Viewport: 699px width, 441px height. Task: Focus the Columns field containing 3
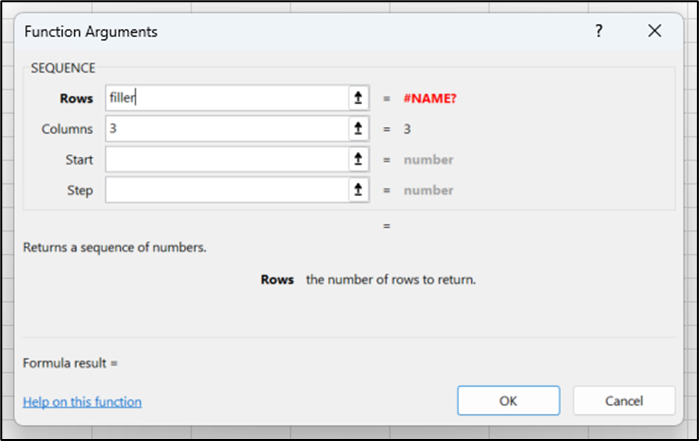click(x=225, y=129)
